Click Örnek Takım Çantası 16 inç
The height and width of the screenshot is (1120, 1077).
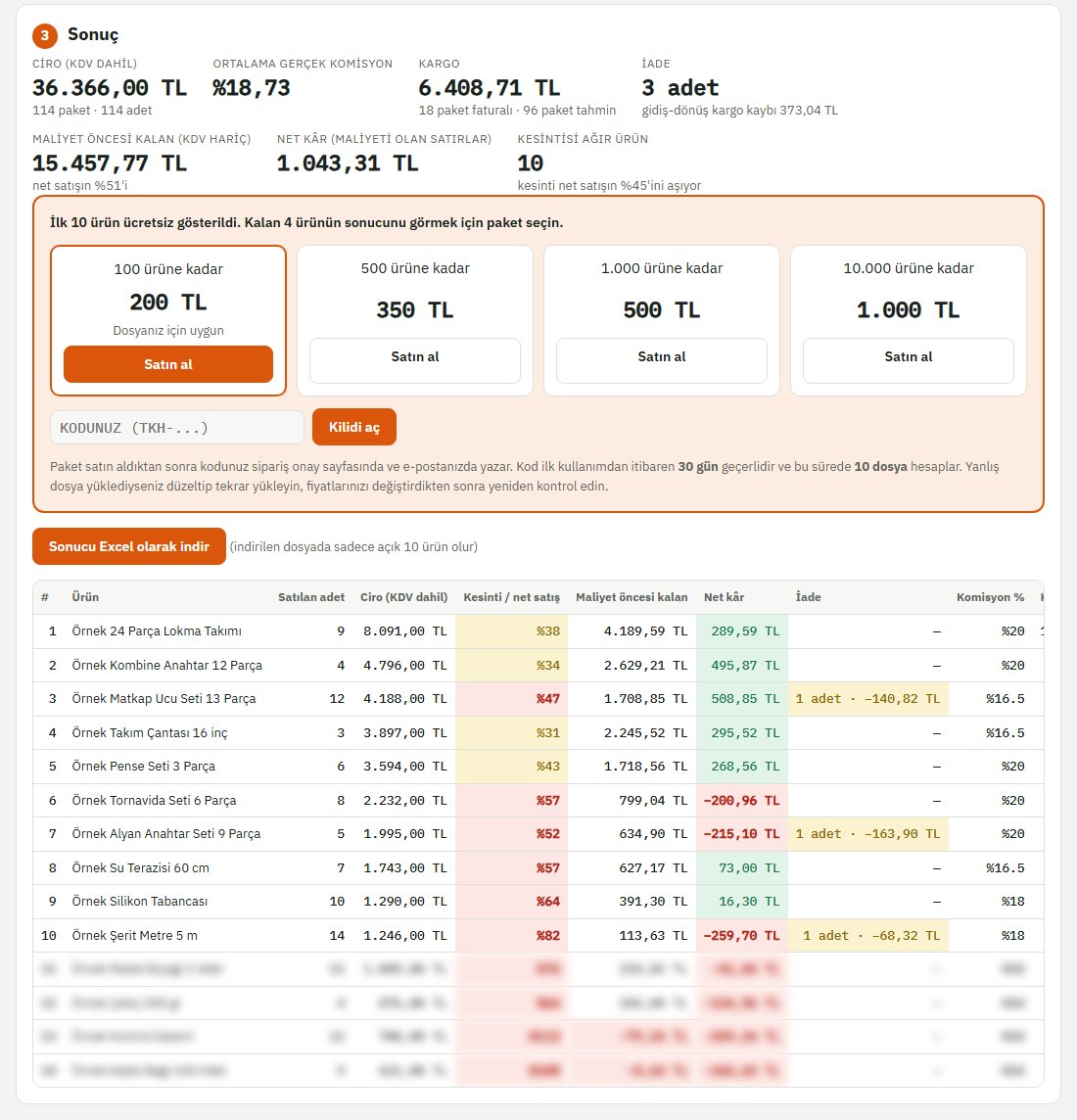[x=150, y=733]
